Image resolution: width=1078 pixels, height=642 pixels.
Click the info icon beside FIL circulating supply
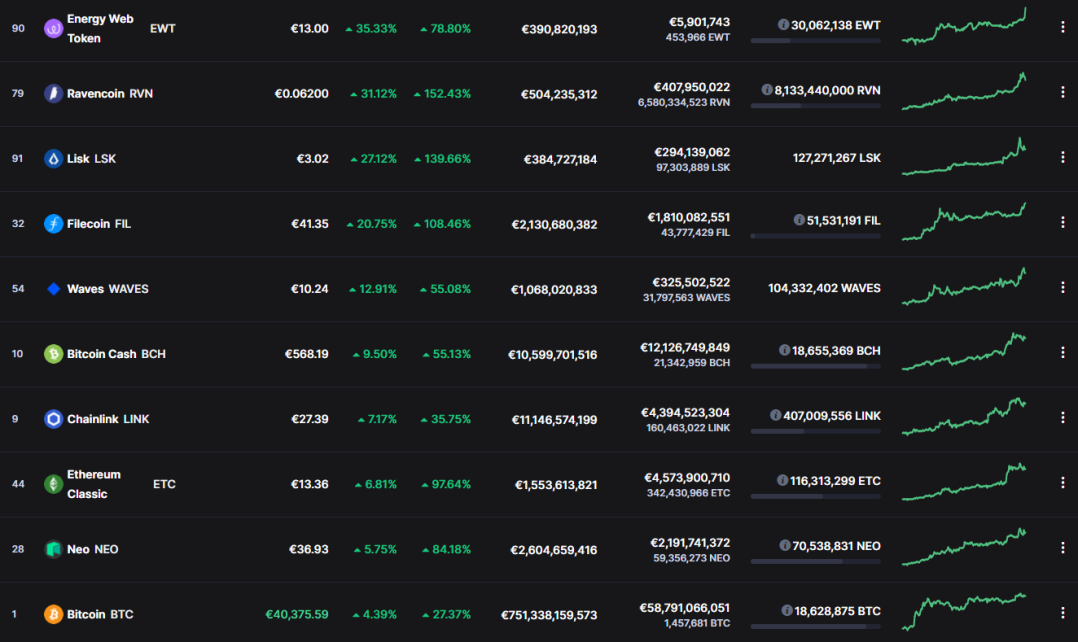(x=799, y=220)
